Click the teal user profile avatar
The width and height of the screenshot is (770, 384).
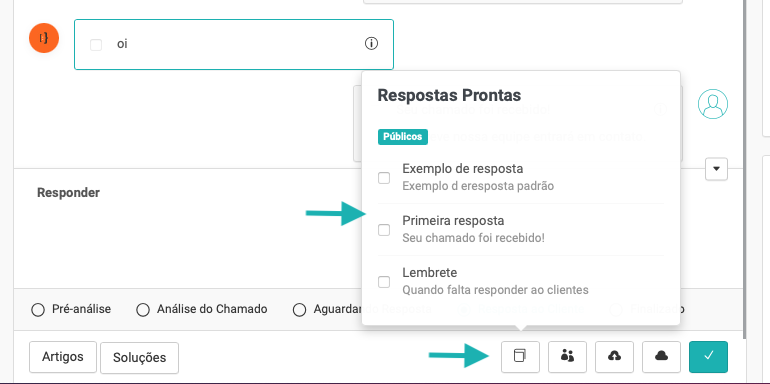(713, 104)
